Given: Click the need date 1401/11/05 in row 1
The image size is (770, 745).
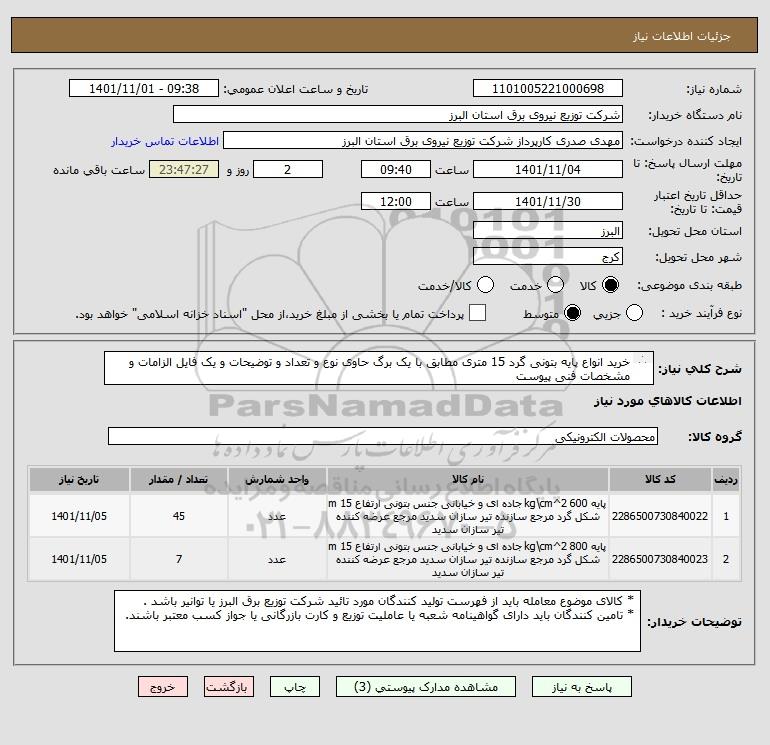Looking at the screenshot, I should point(79,516).
